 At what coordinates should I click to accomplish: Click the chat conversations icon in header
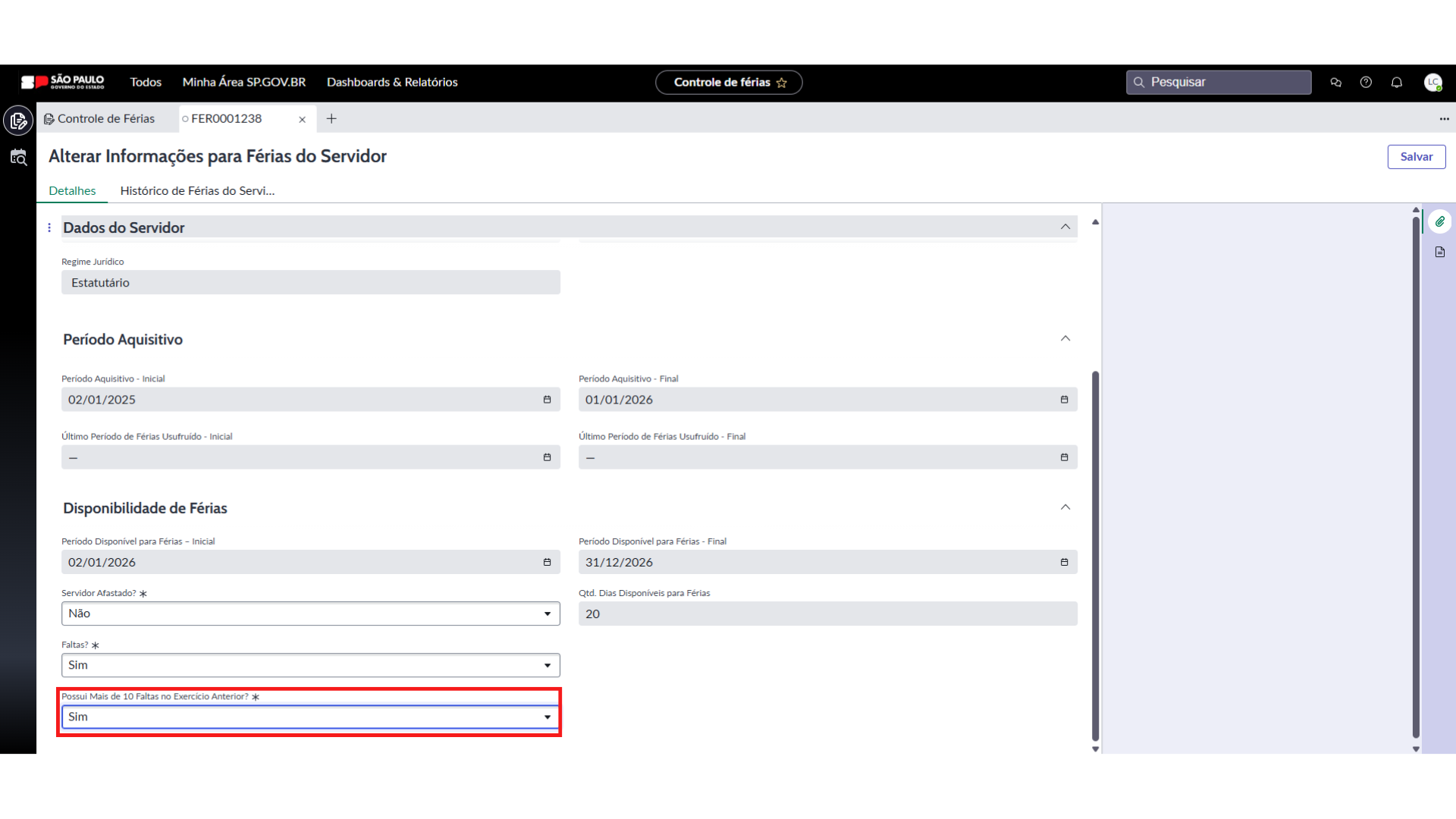(x=1335, y=82)
